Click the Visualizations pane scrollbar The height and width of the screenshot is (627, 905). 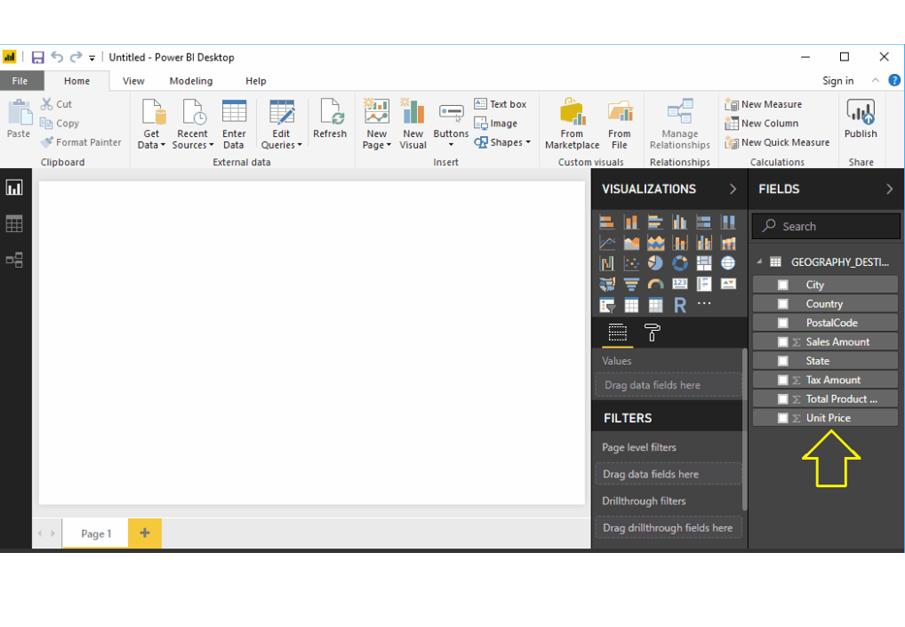pyautogui.click(x=745, y=428)
